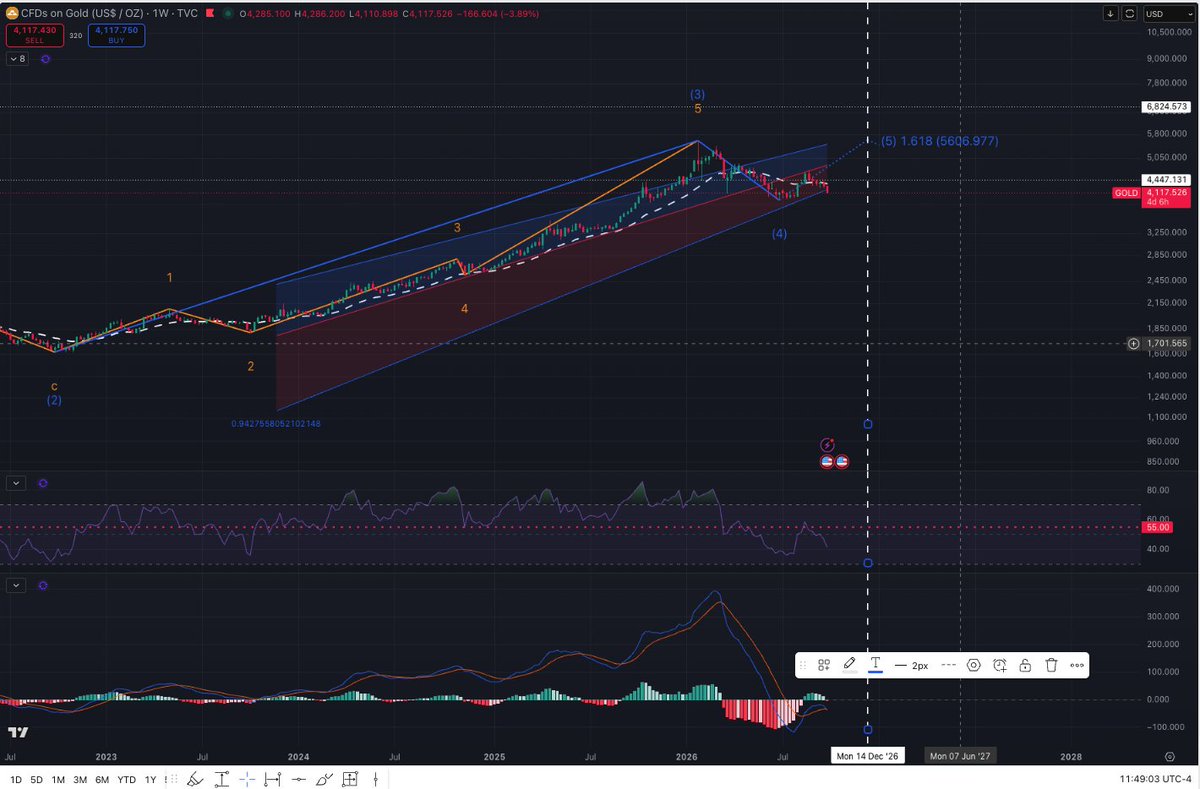The width and height of the screenshot is (1200, 789).
Task: Click the orange wave label 3
Action: [457, 228]
